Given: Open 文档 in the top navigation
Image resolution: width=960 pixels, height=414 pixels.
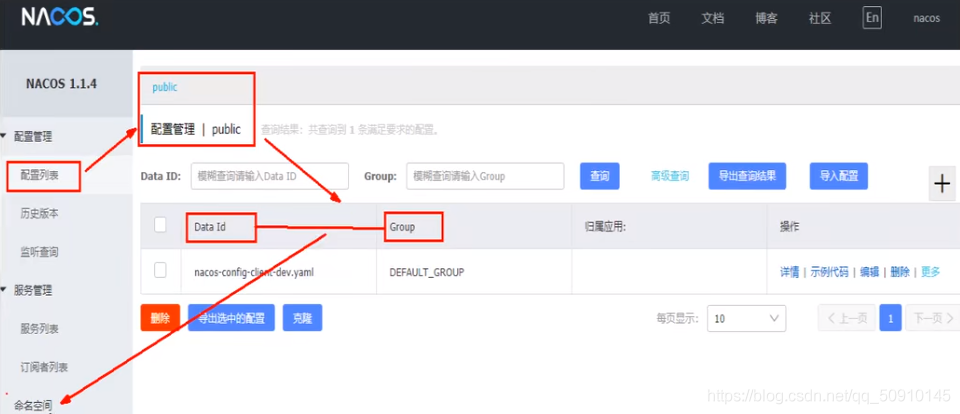Looking at the screenshot, I should coord(713,18).
